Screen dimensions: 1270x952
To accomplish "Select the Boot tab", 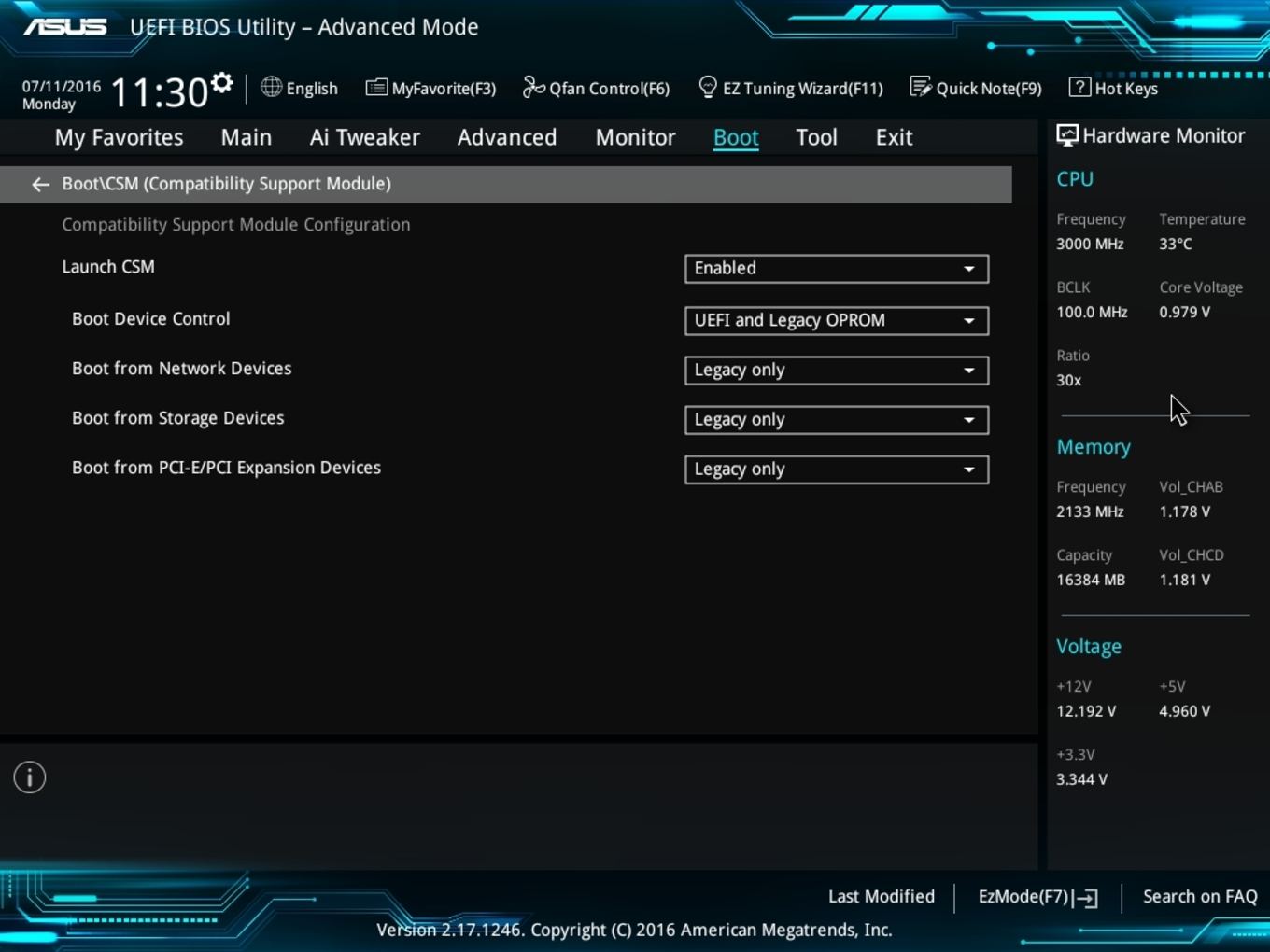I will pyautogui.click(x=736, y=137).
